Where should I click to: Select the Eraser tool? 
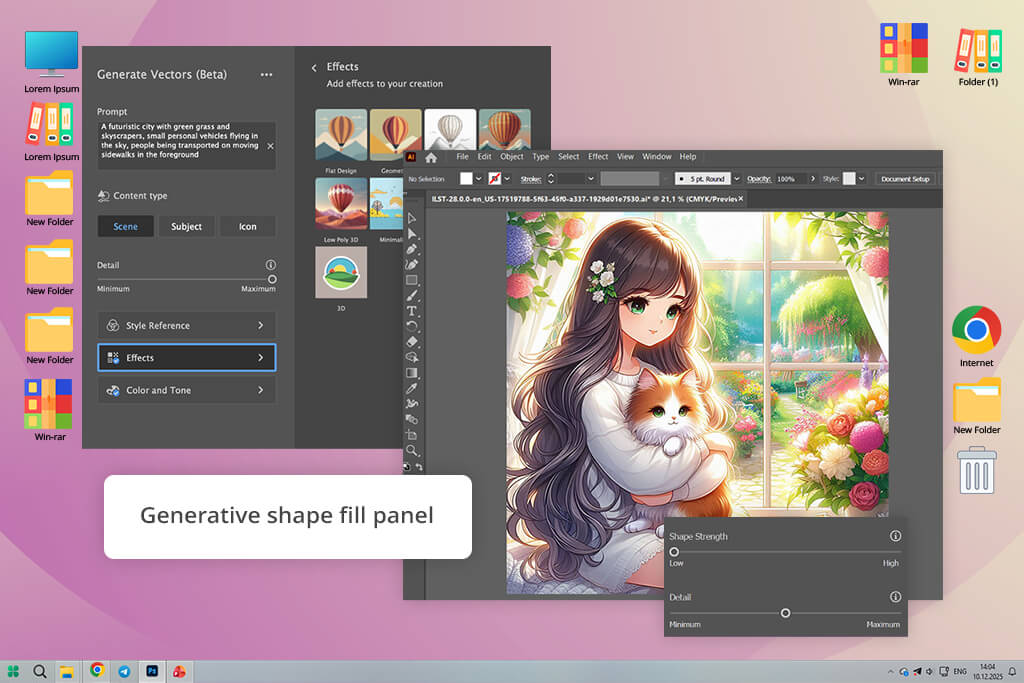tap(412, 342)
